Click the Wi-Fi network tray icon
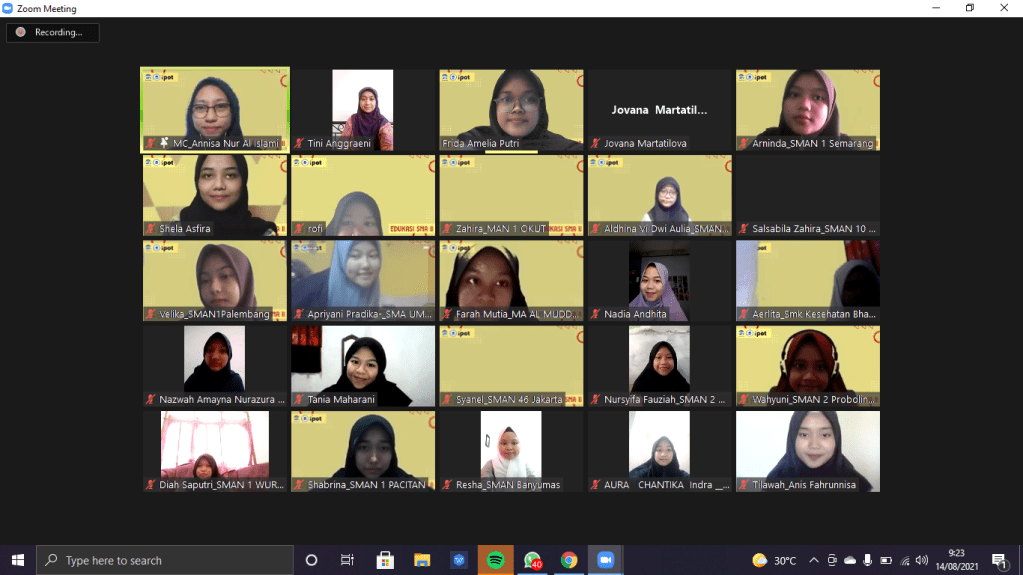The height and width of the screenshot is (575, 1023). (904, 560)
